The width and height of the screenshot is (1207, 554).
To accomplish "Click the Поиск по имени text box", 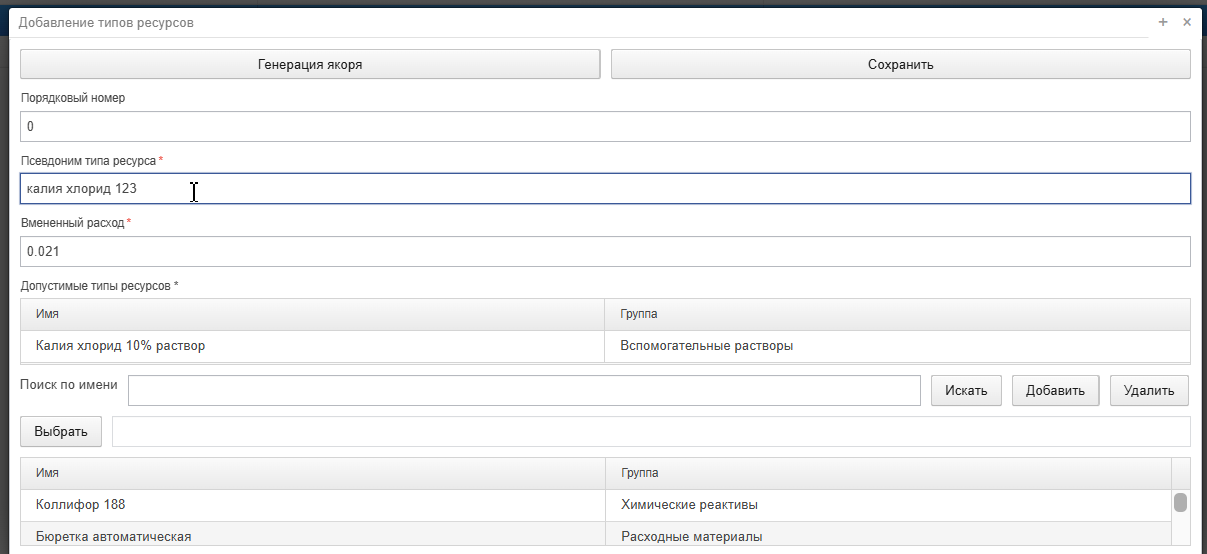I will (x=525, y=391).
